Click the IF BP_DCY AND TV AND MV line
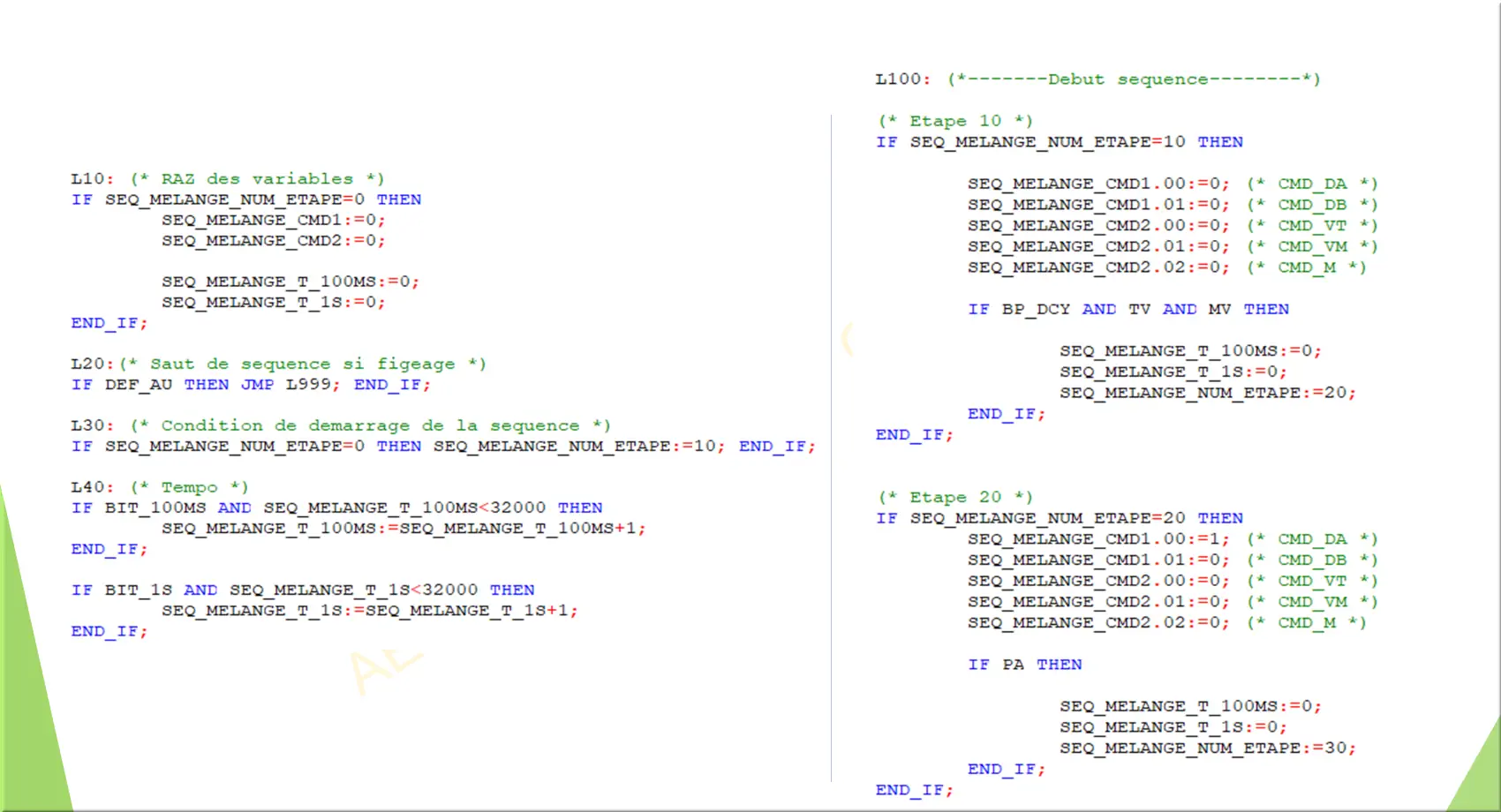Viewport: 1501px width, 812px height. 1128,309
